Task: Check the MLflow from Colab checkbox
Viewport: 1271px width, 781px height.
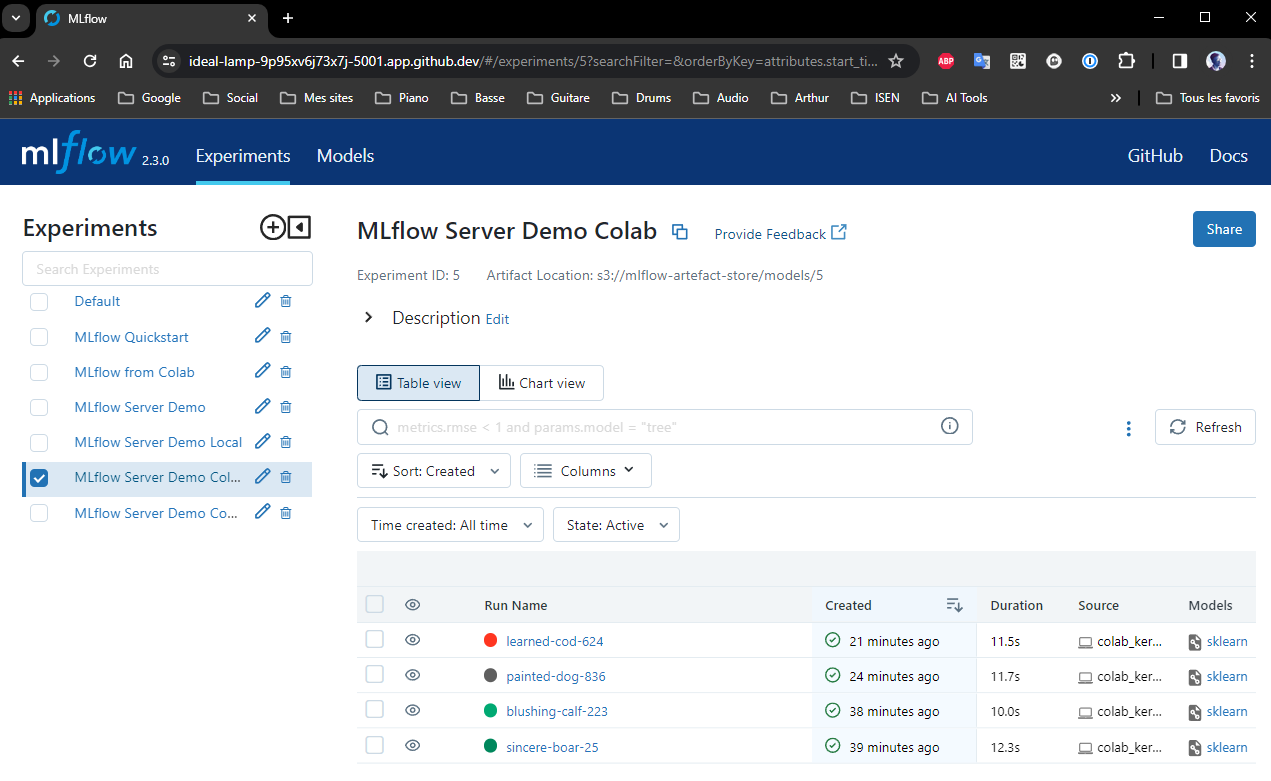Action: [x=39, y=372]
